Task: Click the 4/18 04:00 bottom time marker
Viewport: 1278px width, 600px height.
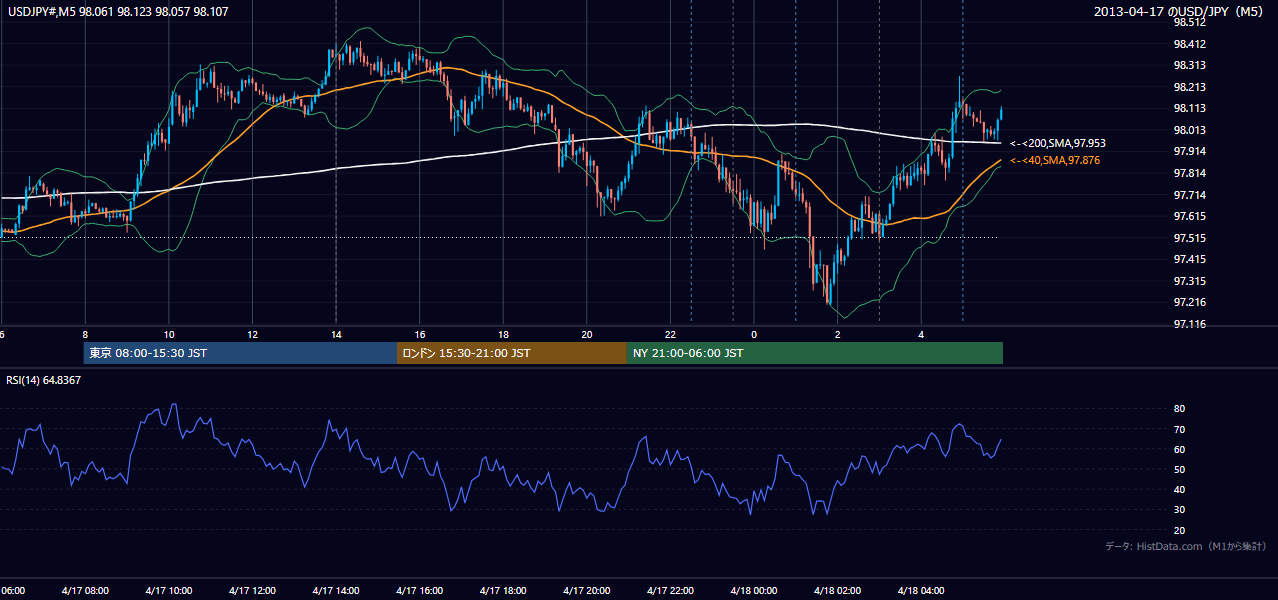Action: [921, 591]
